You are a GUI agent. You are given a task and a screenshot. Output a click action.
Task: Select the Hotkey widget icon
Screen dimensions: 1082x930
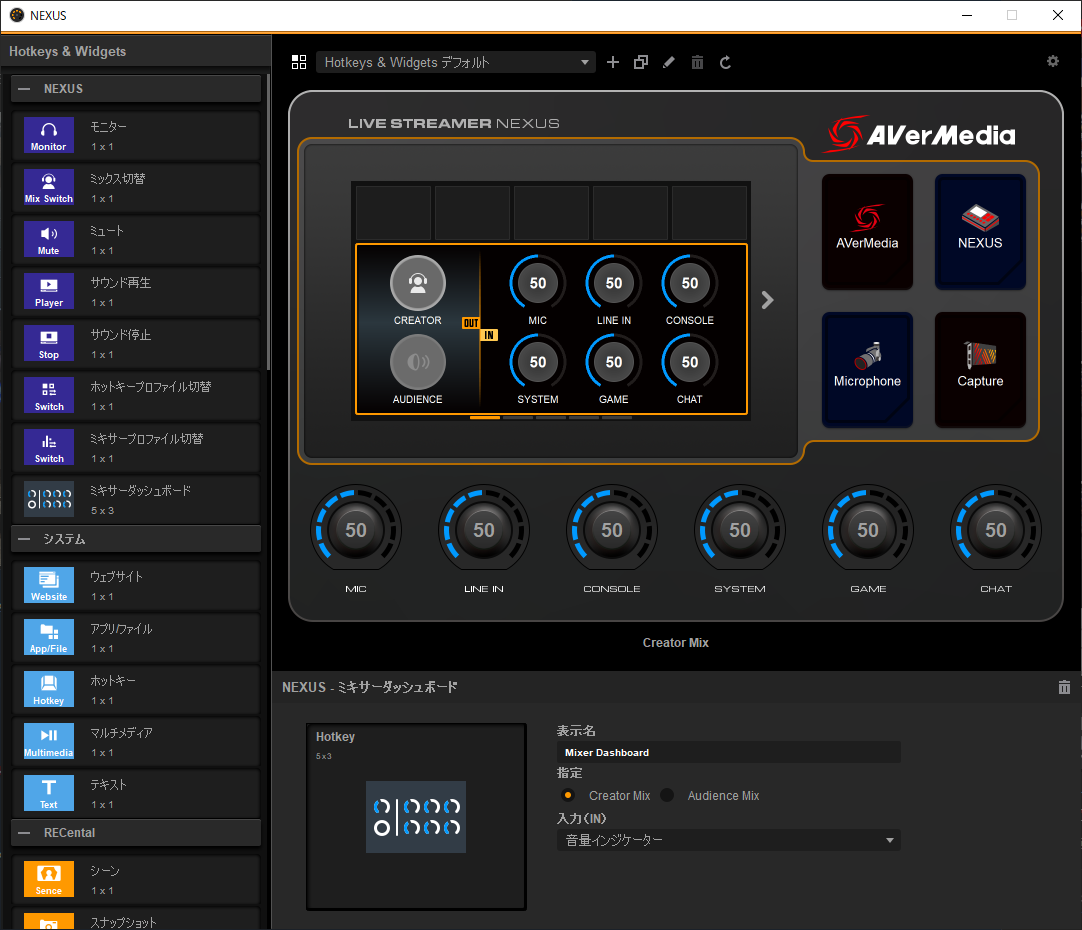pyautogui.click(x=48, y=689)
